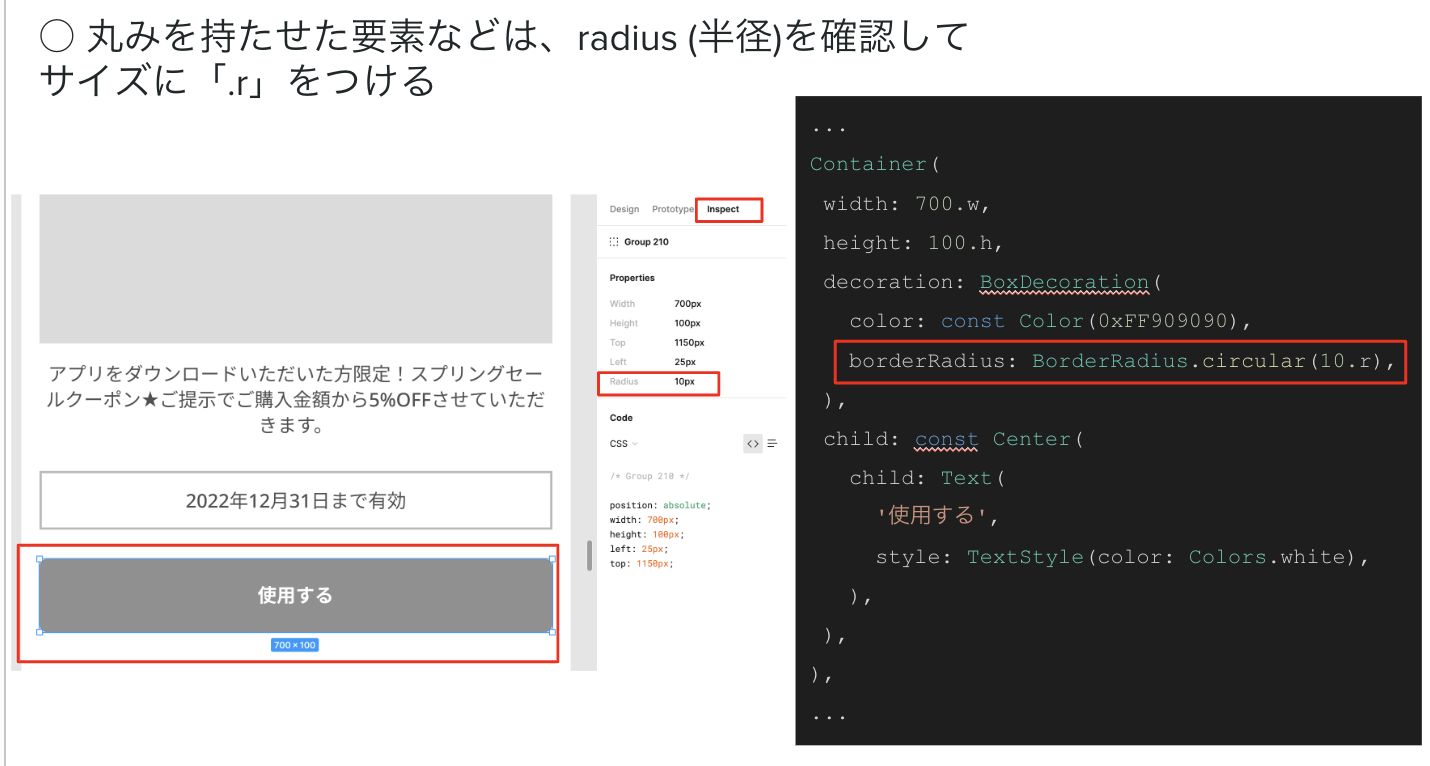Screen dimensions: 1430x766
Task: Click the 'height: 100.h,' code line
Action: click(x=913, y=243)
